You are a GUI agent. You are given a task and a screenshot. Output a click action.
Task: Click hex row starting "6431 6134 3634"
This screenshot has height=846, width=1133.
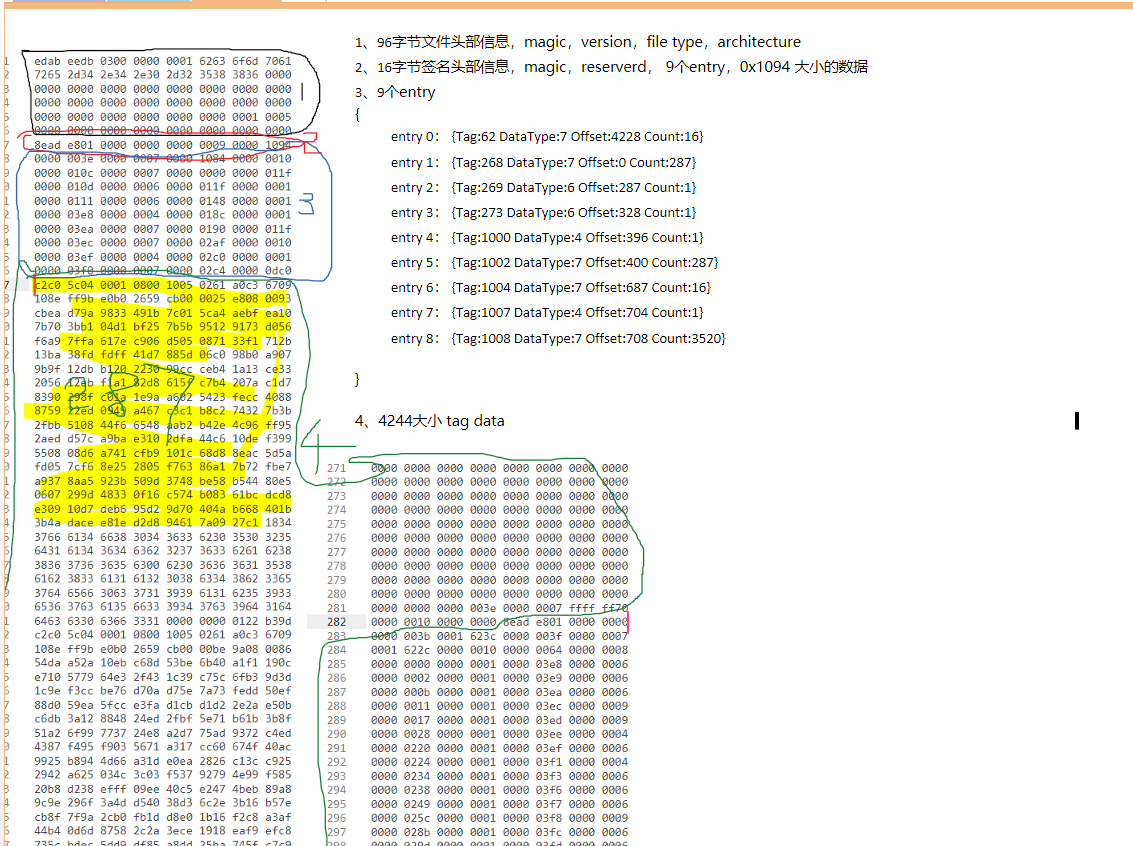pyautogui.click(x=163, y=551)
